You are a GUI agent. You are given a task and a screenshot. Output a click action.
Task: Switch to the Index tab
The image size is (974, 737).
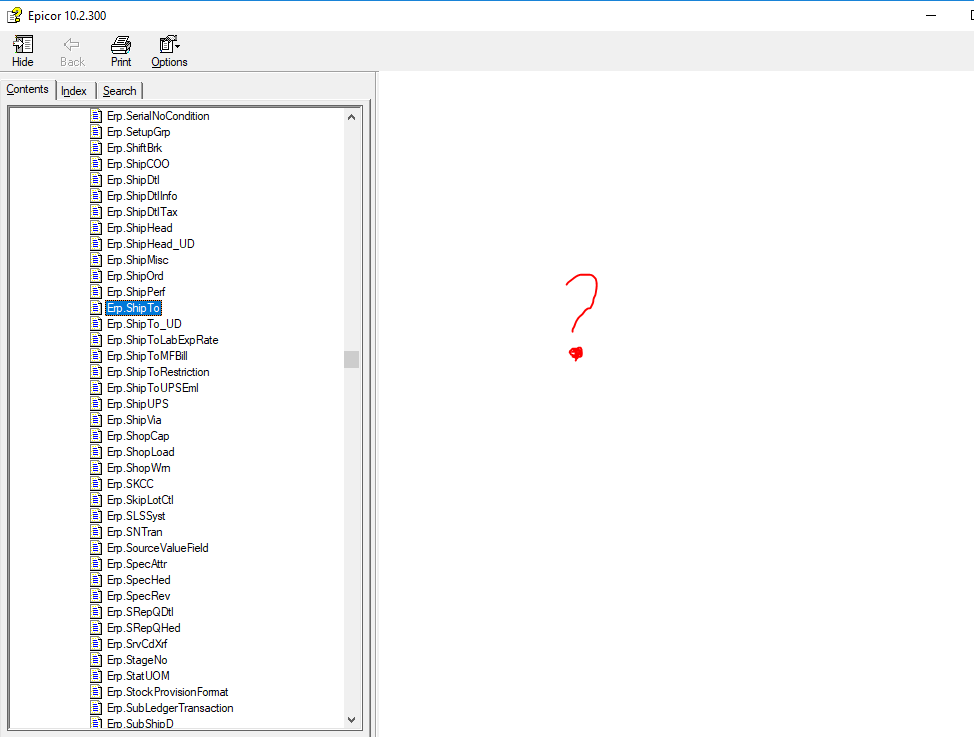tap(74, 91)
